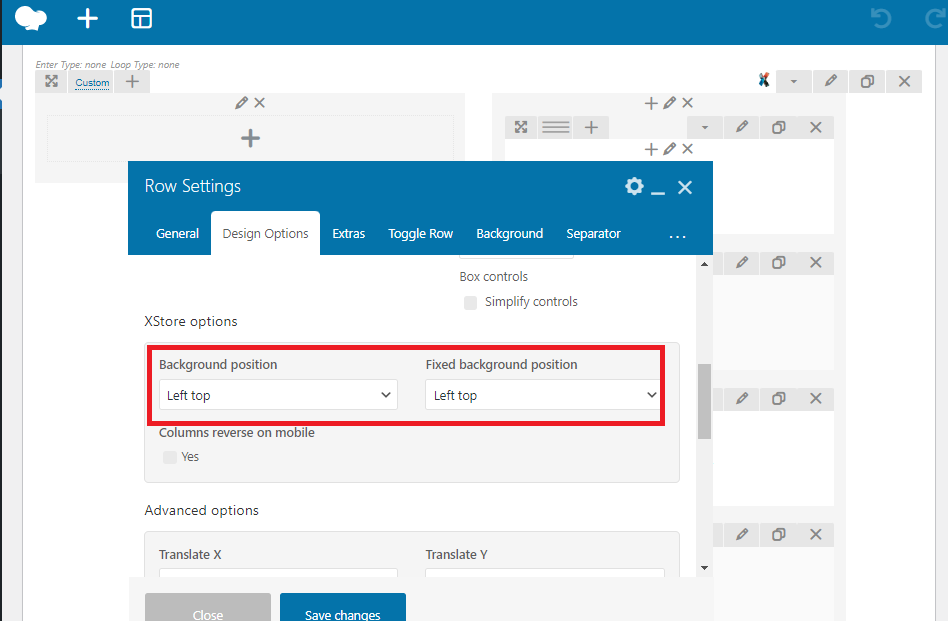Check Yes for Columns reverse on mobile
Viewport: 948px width, 621px height.
click(x=170, y=457)
